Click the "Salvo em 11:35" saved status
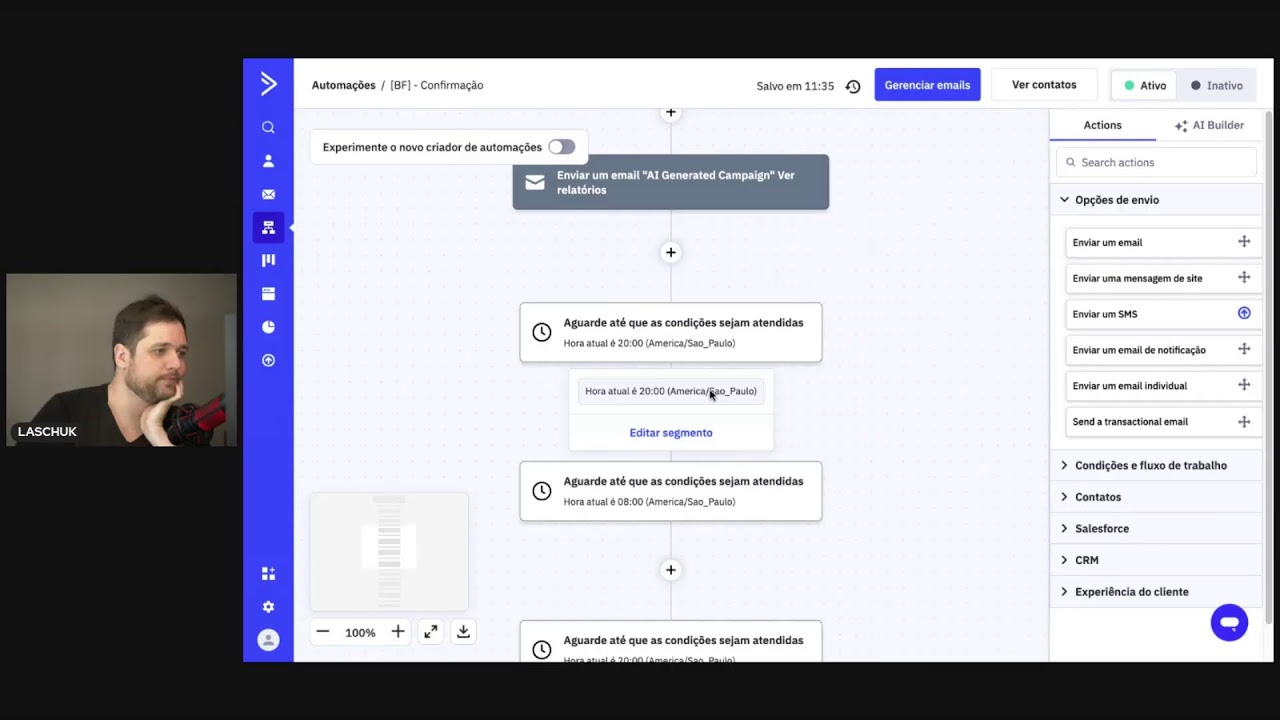The image size is (1280, 720). pyautogui.click(x=795, y=86)
